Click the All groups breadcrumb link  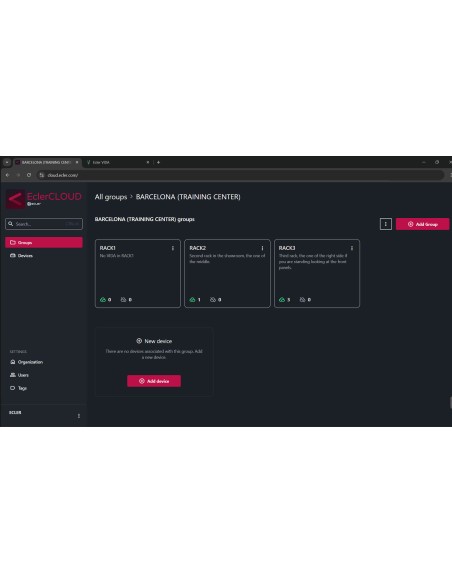[111, 197]
